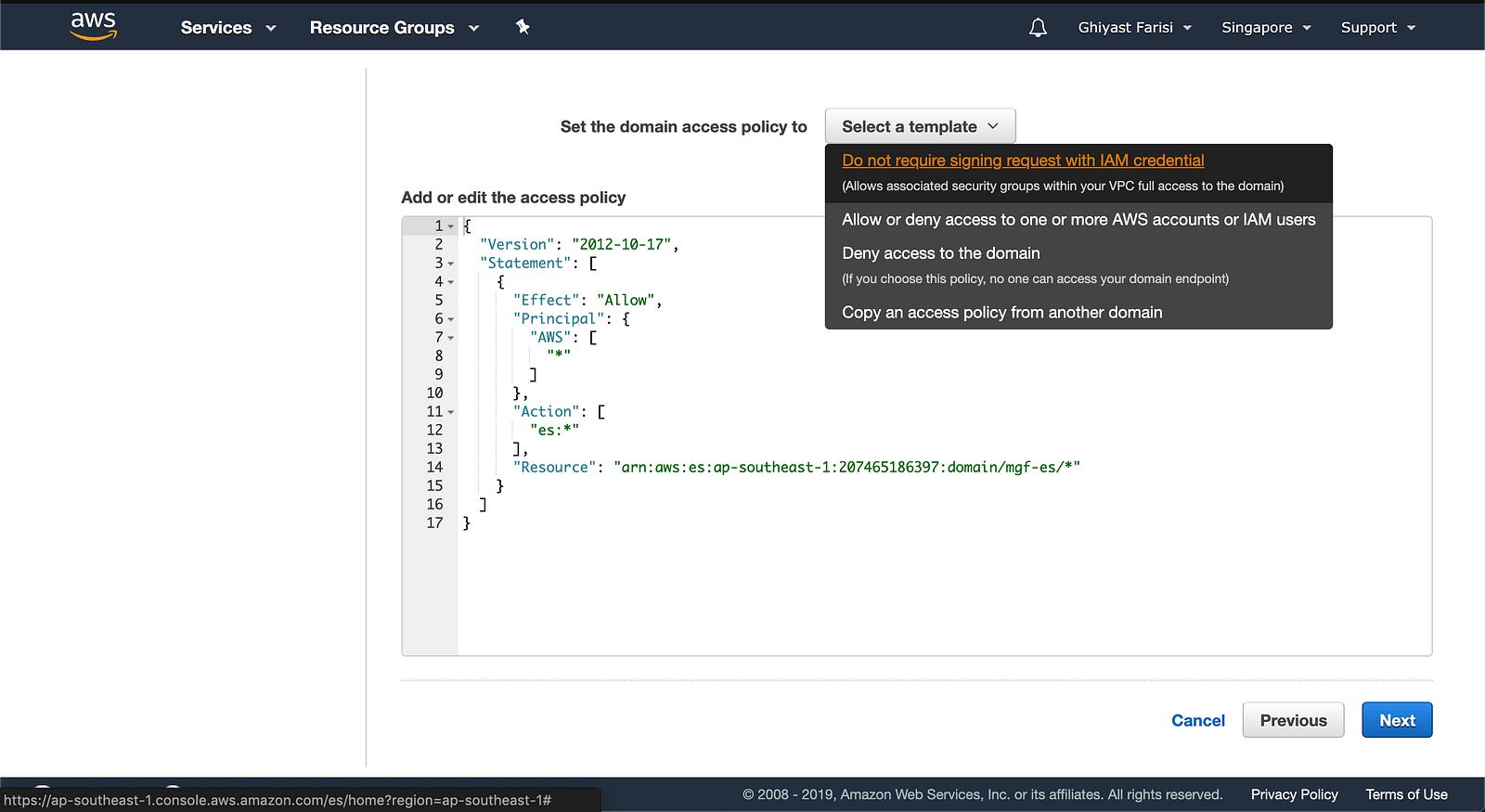Expand the Support menu
This screenshot has width=1485, height=812.
(1377, 28)
